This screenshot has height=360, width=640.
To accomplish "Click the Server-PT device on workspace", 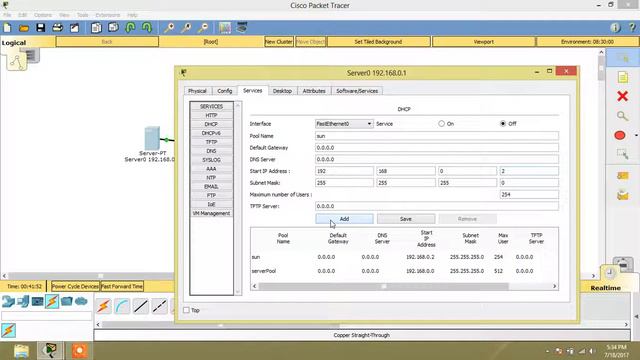I will [x=152, y=138].
